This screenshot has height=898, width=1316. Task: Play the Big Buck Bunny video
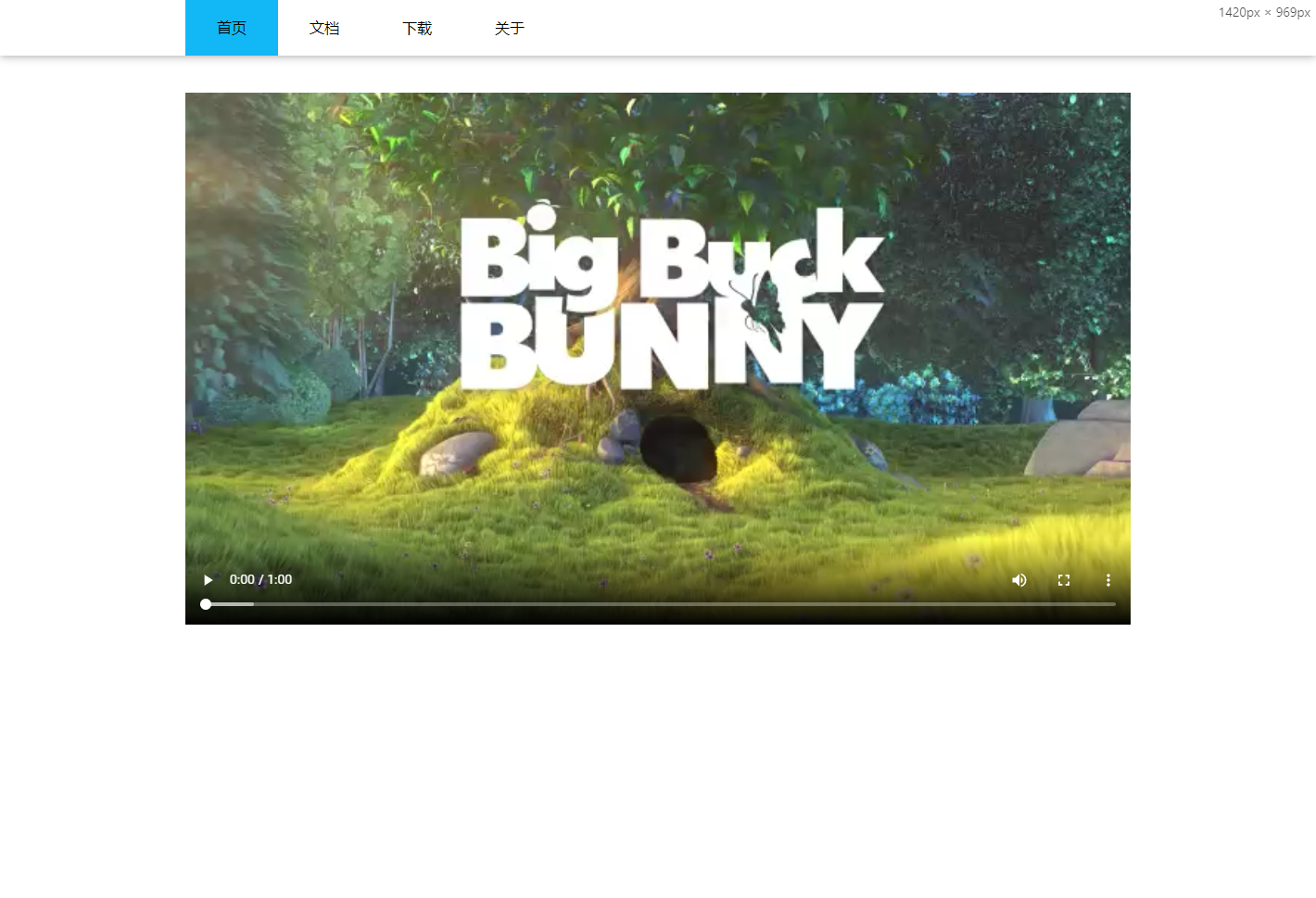tap(208, 580)
